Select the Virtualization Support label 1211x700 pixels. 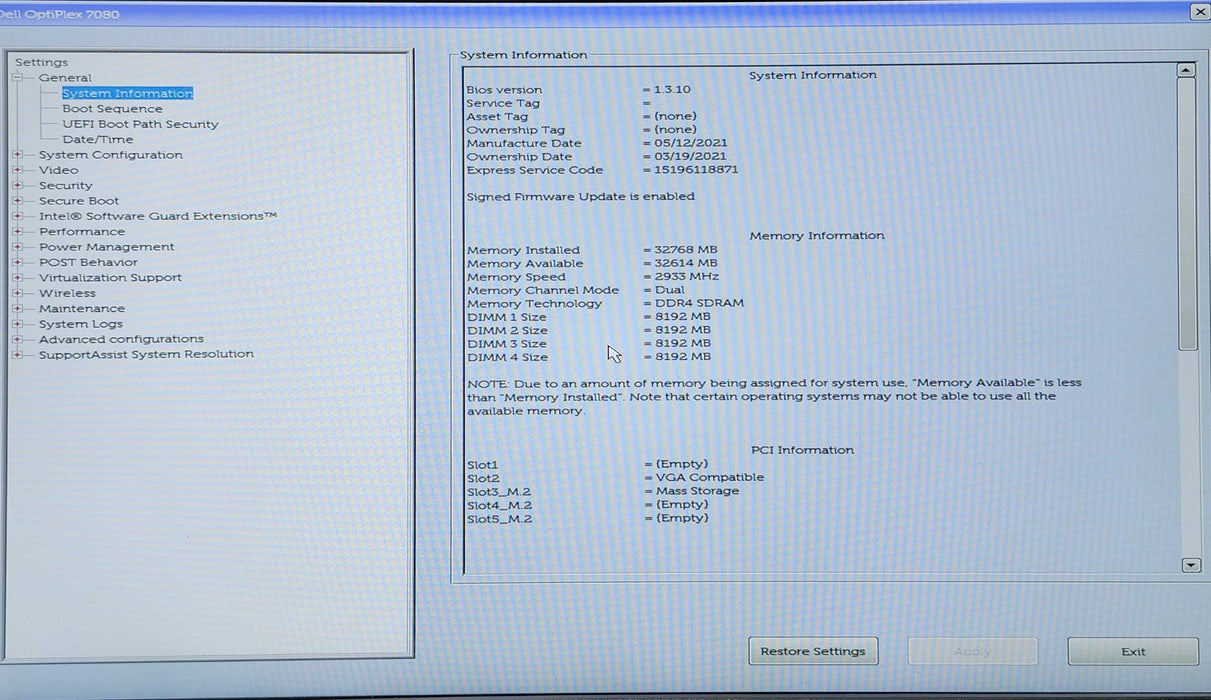pyautogui.click(x=111, y=278)
